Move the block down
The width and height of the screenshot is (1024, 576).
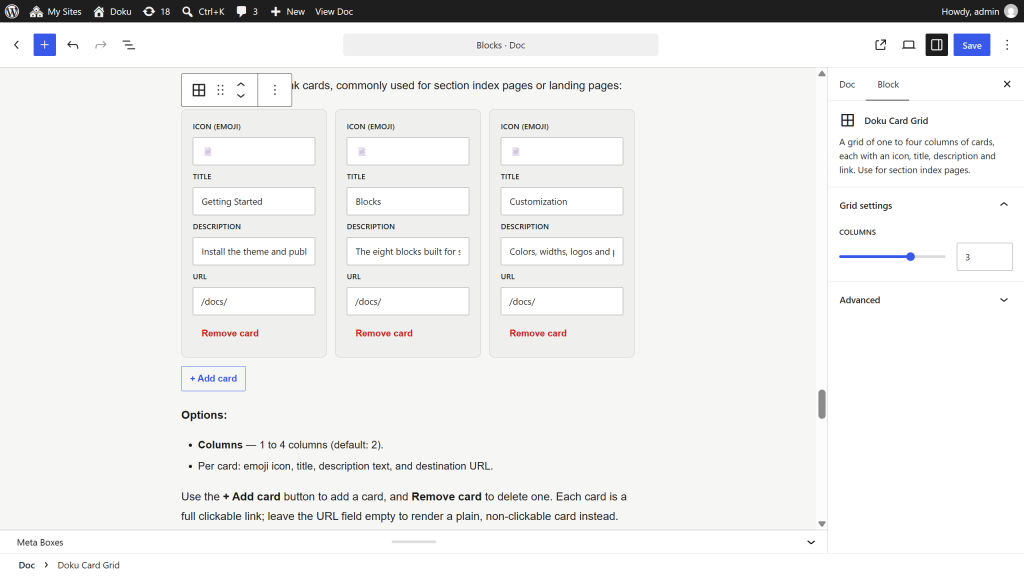click(x=241, y=96)
